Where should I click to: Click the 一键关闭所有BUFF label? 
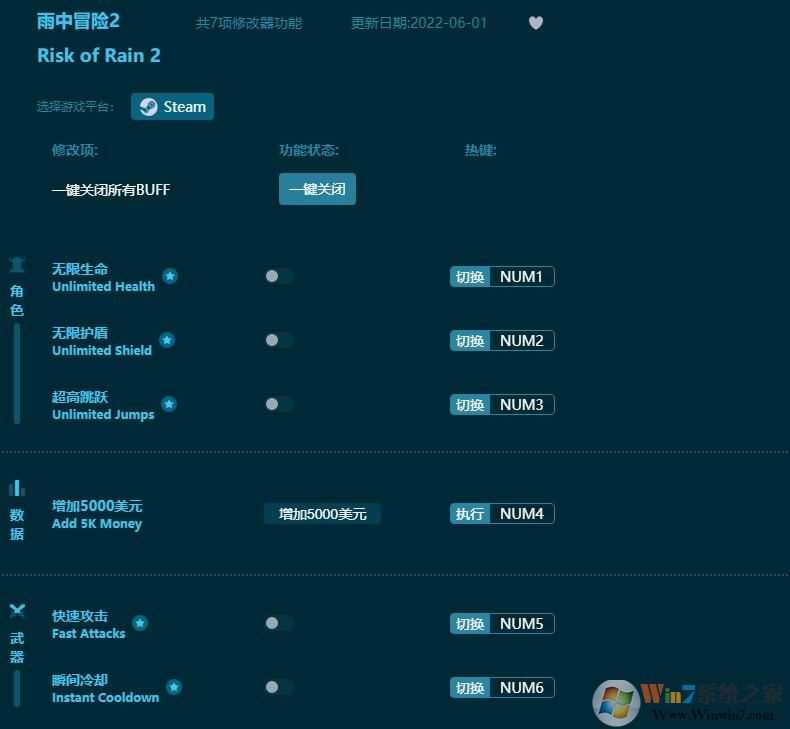(x=111, y=190)
